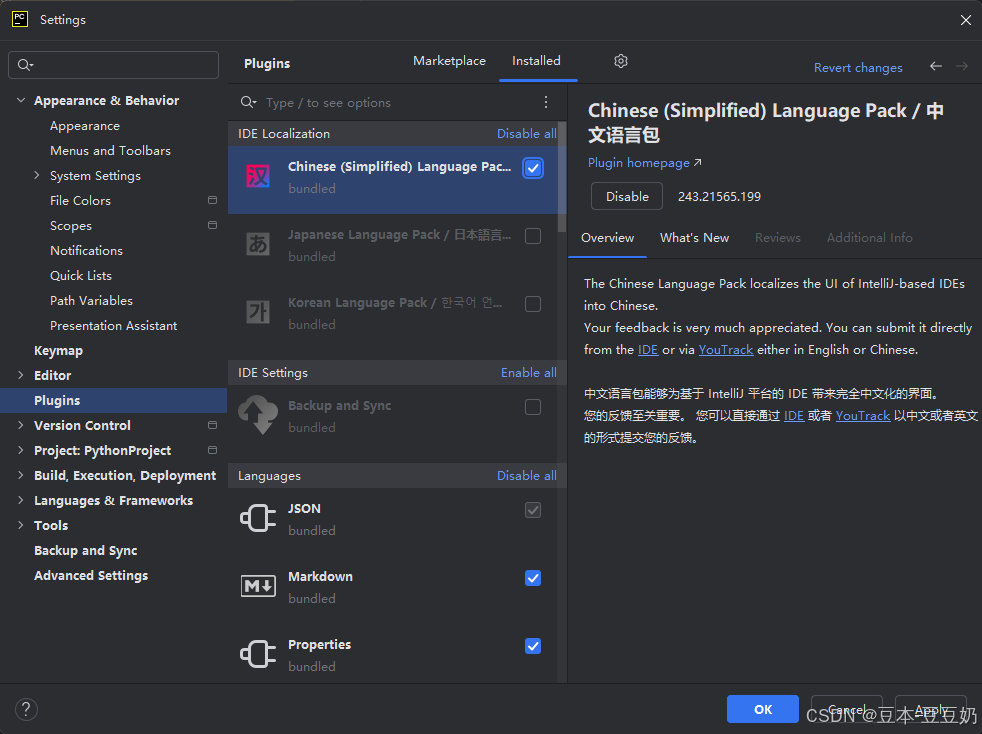
Task: Disable the Markdown plugin checkbox
Action: pyautogui.click(x=533, y=578)
